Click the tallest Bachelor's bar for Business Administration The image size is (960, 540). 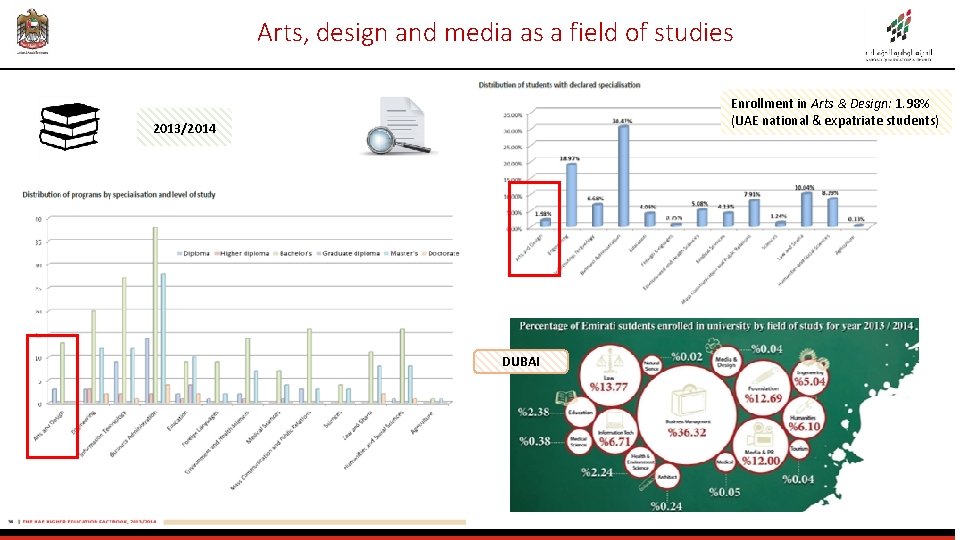pos(155,315)
